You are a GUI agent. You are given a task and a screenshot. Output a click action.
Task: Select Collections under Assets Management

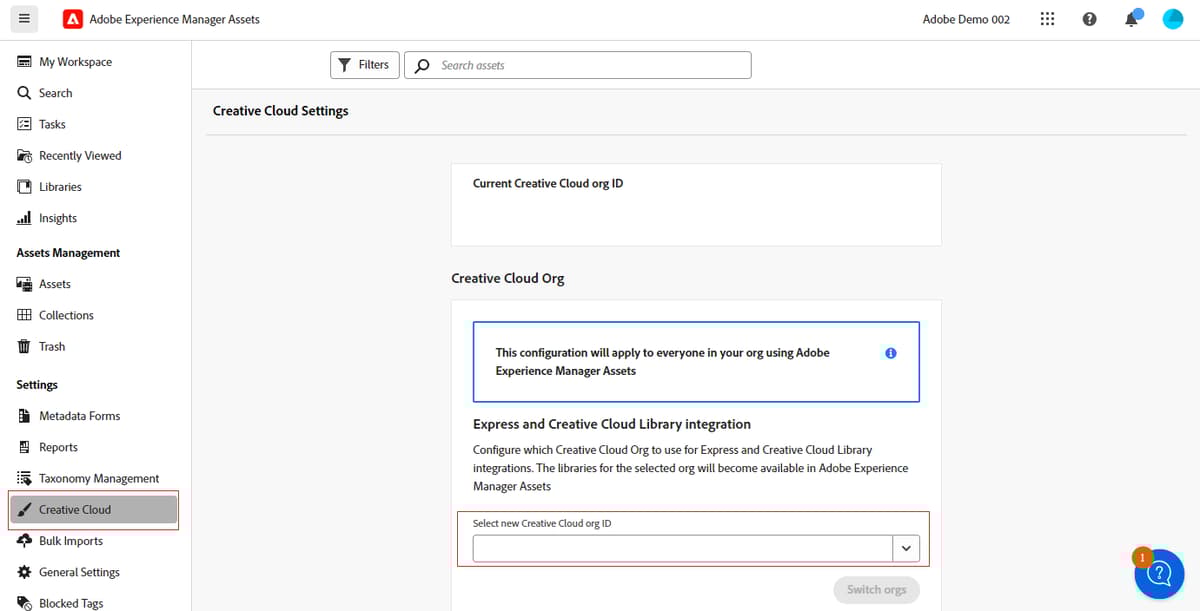[x=67, y=315]
